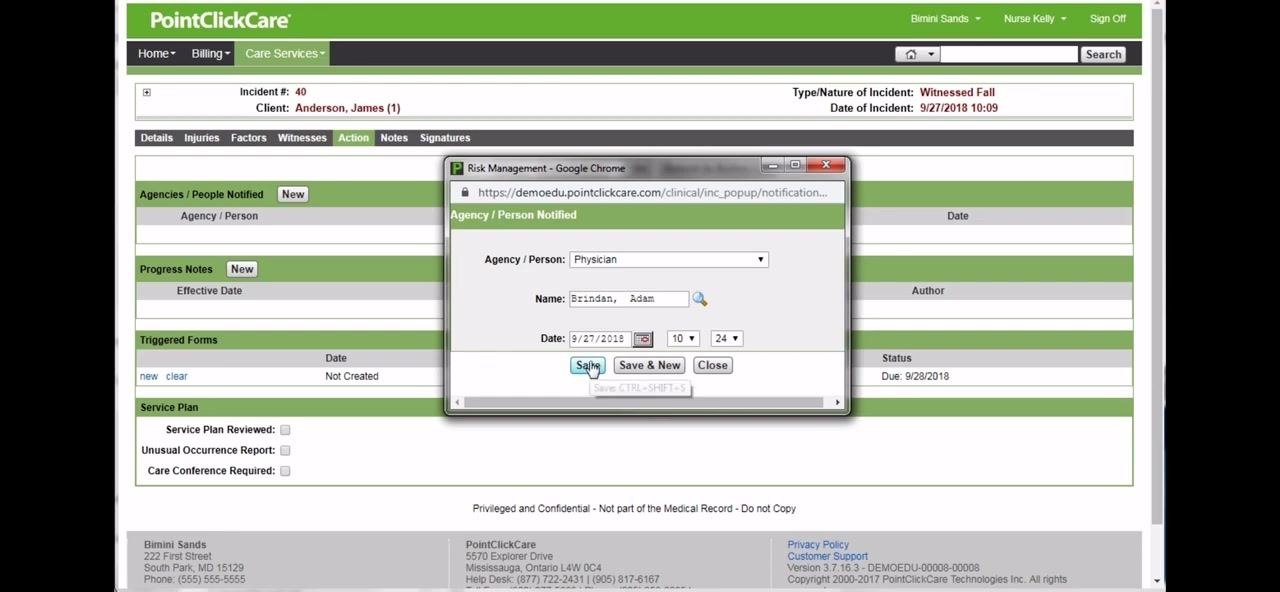Open the Agency / Person dropdown
This screenshot has height=592, width=1280.
(x=668, y=260)
